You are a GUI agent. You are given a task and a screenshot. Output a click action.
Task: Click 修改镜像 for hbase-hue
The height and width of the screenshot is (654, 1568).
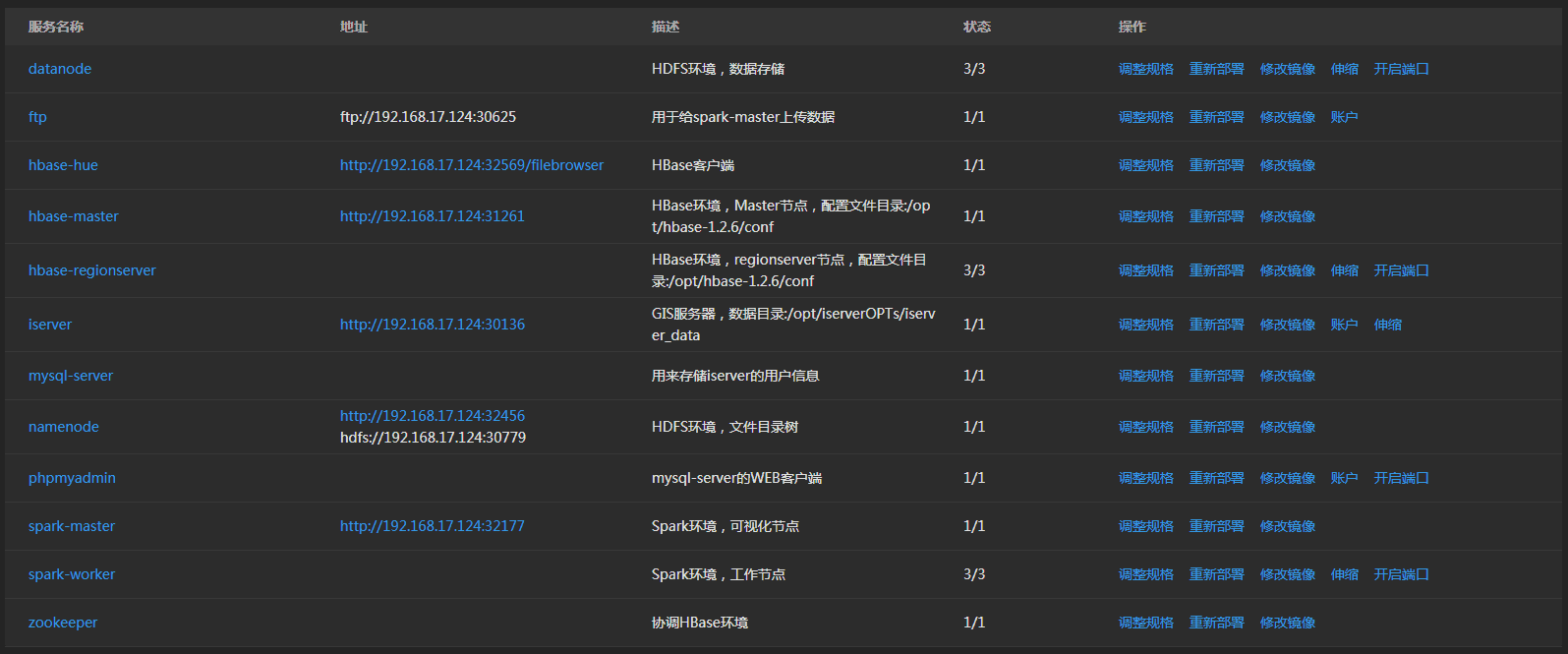click(1287, 165)
